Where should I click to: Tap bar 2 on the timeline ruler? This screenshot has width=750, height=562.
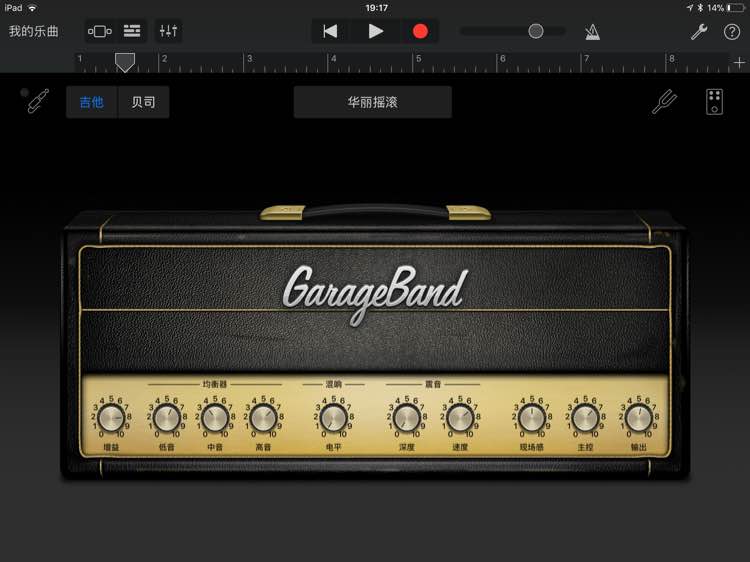(x=165, y=59)
